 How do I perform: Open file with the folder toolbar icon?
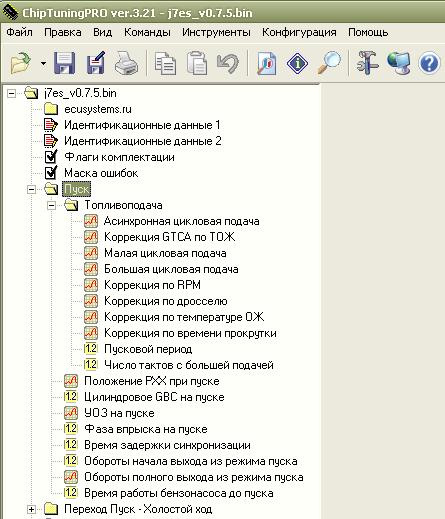(x=21, y=62)
